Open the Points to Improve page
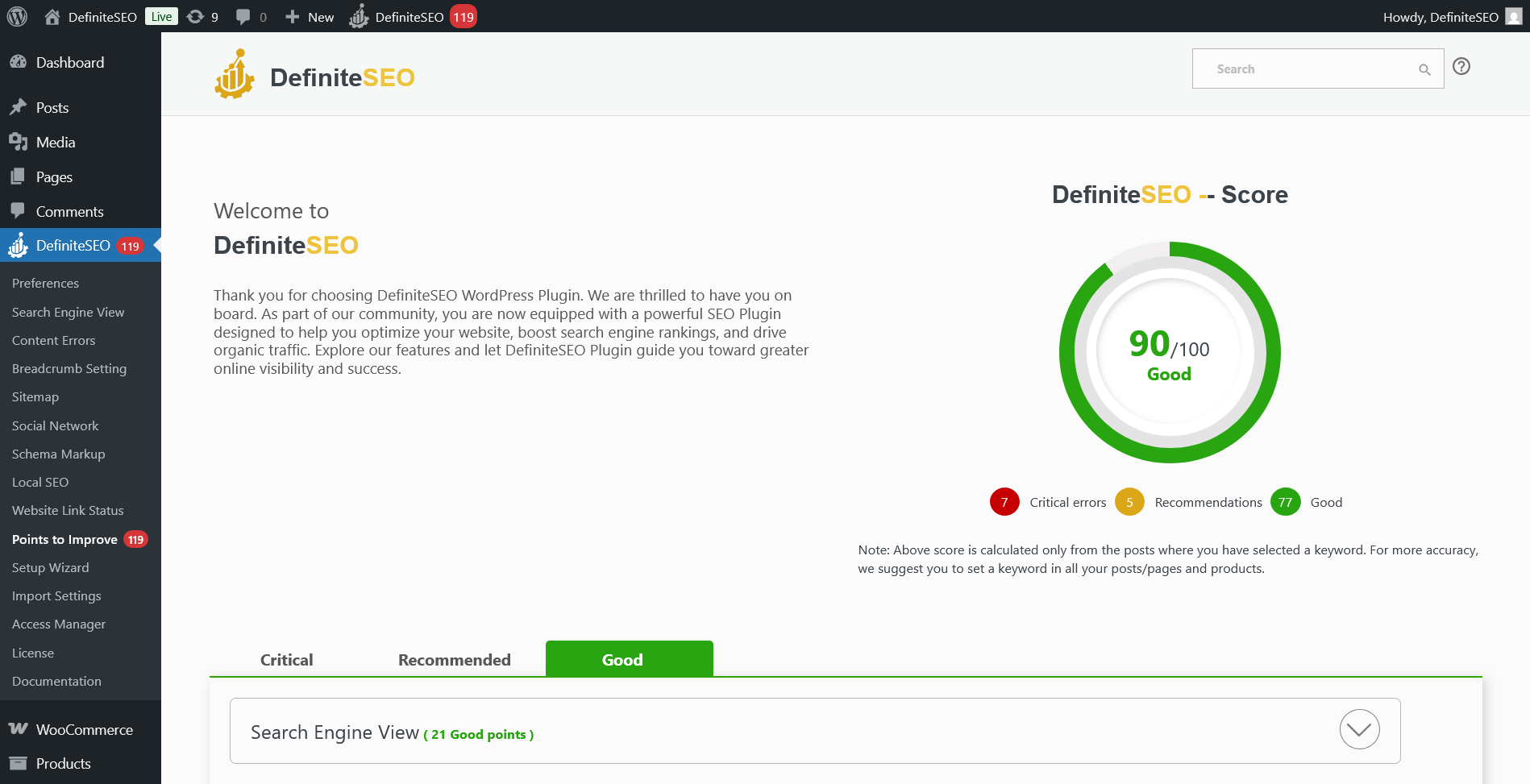This screenshot has height=784, width=1530. [64, 539]
